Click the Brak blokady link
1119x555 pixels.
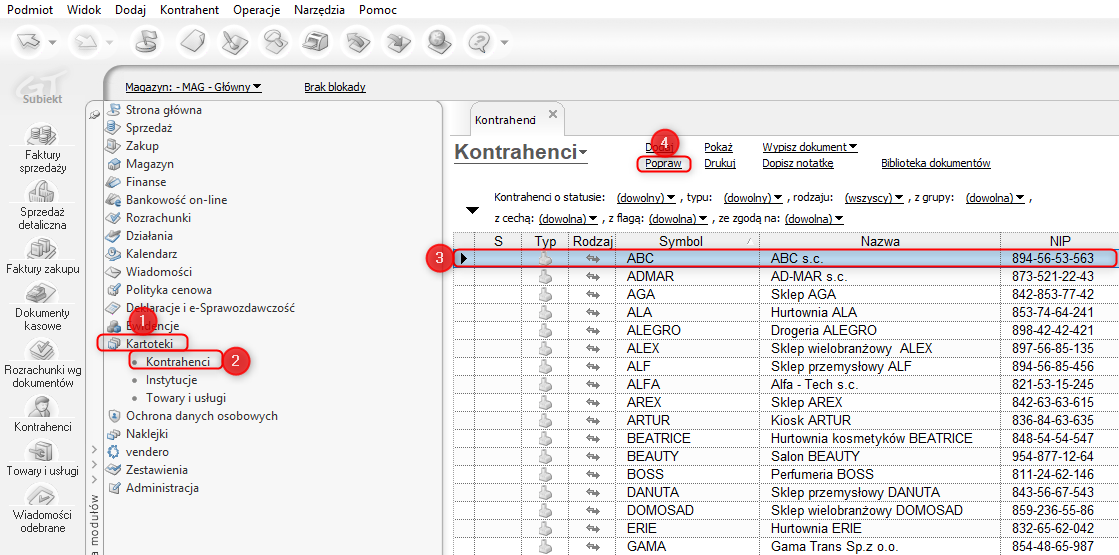tap(335, 87)
